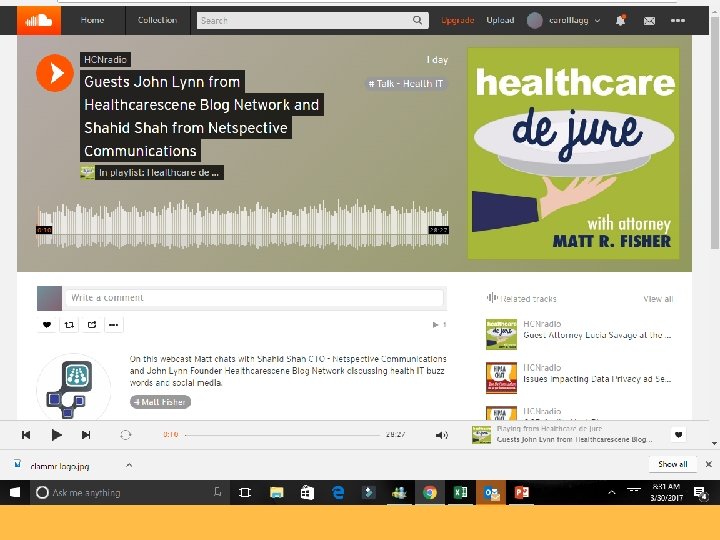
Task: Click the Cortana microphone icon
Action: [218, 492]
